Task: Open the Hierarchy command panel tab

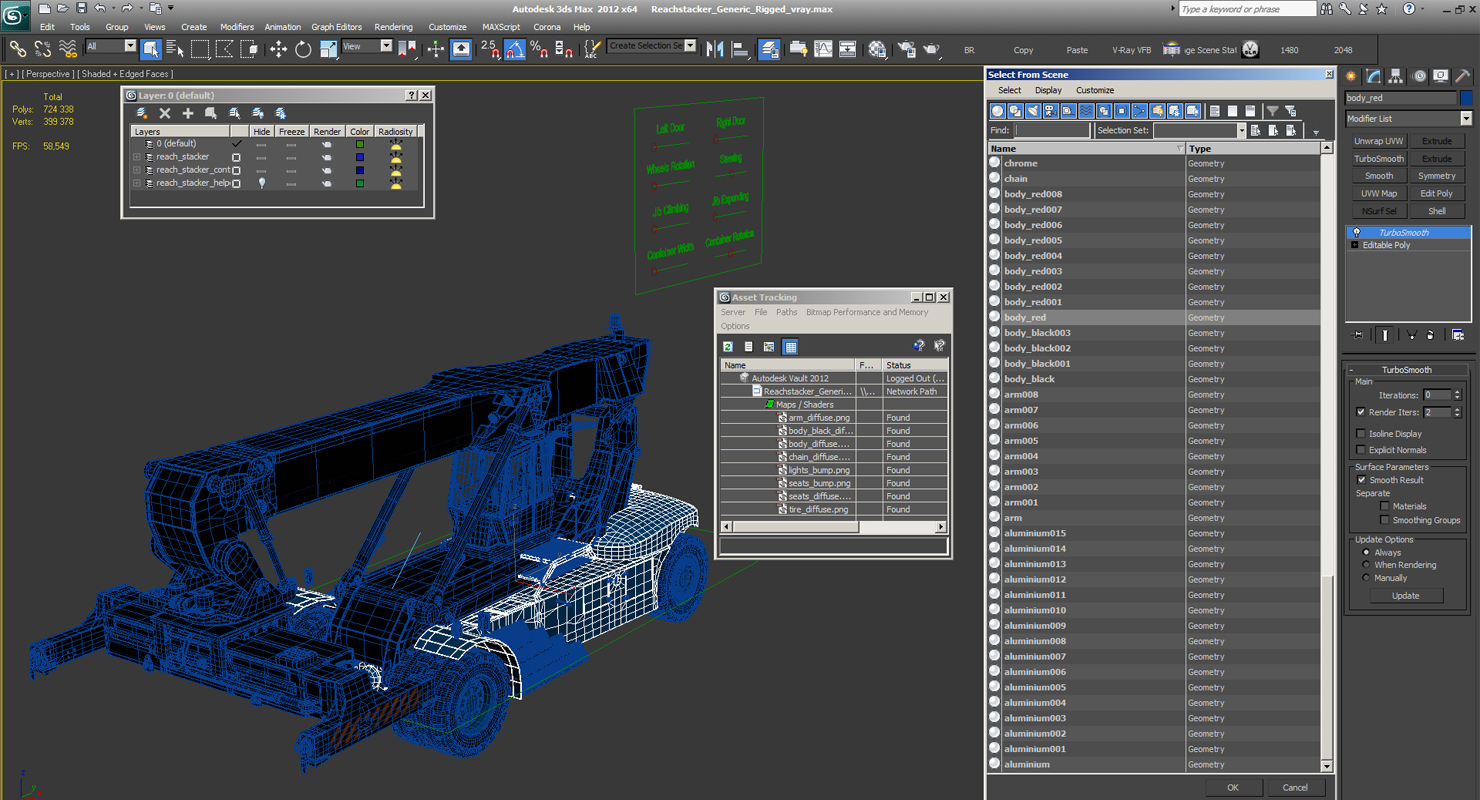Action: 1396,76
